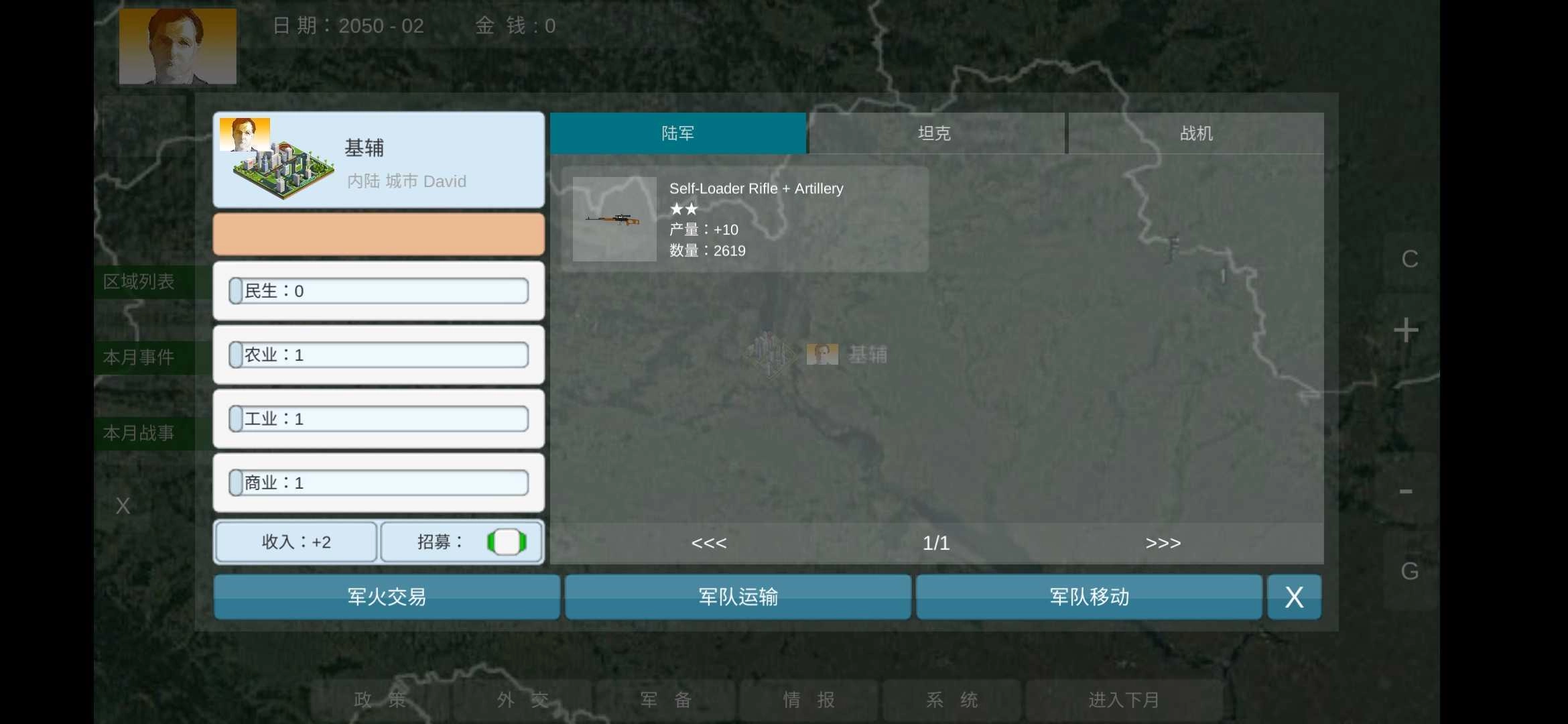Switch to the 坦克 tab
This screenshot has width=1568, height=724.
[x=935, y=133]
